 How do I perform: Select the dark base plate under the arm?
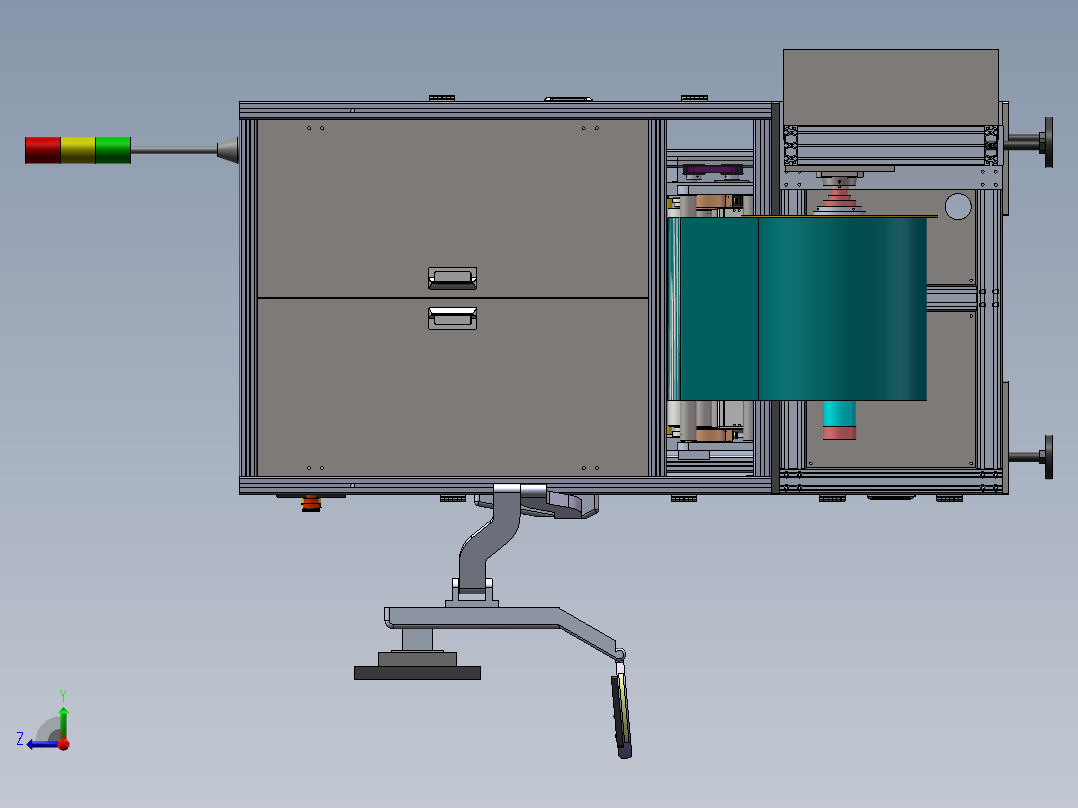(417, 673)
